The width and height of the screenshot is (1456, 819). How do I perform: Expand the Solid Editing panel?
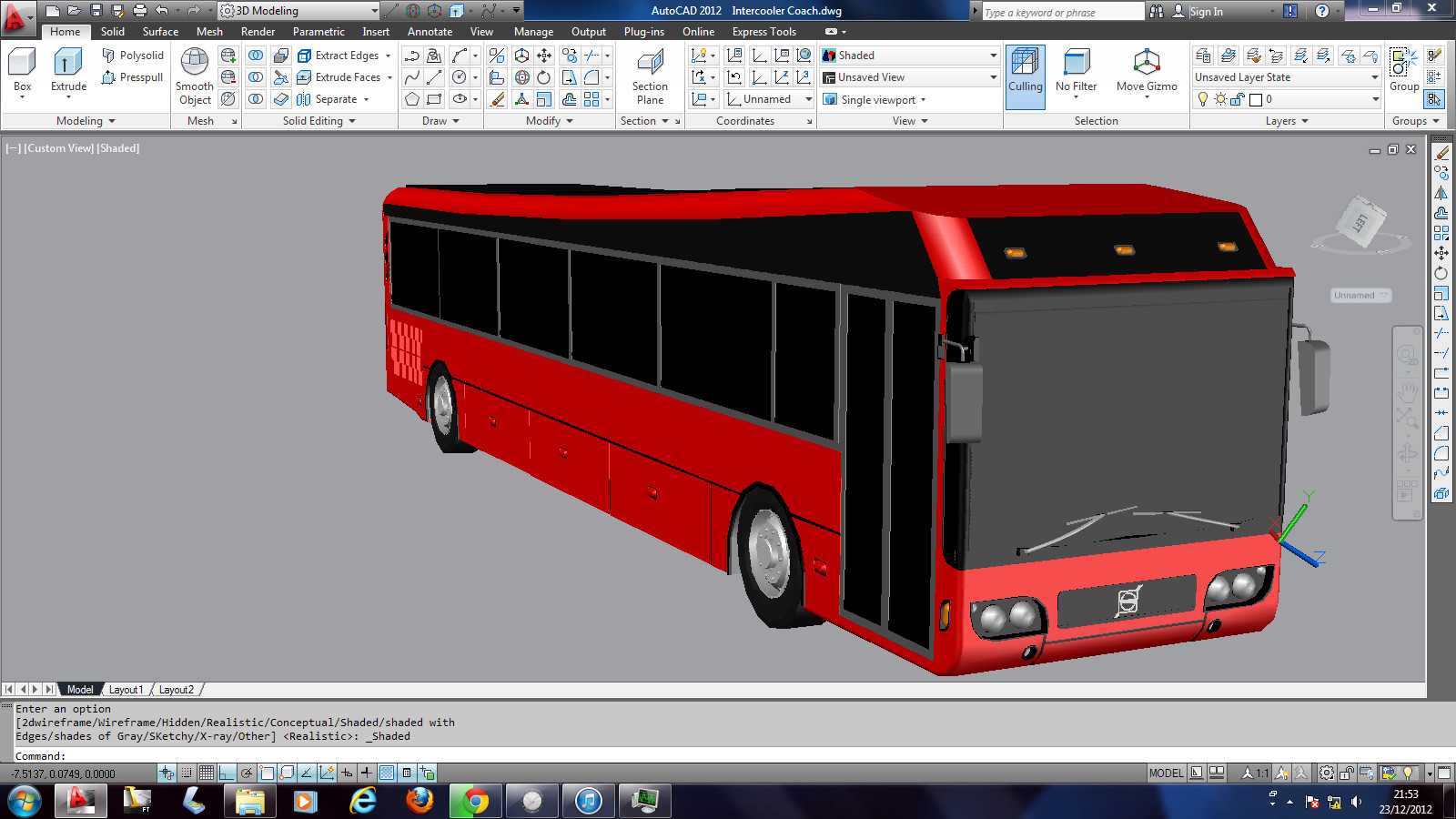[318, 121]
